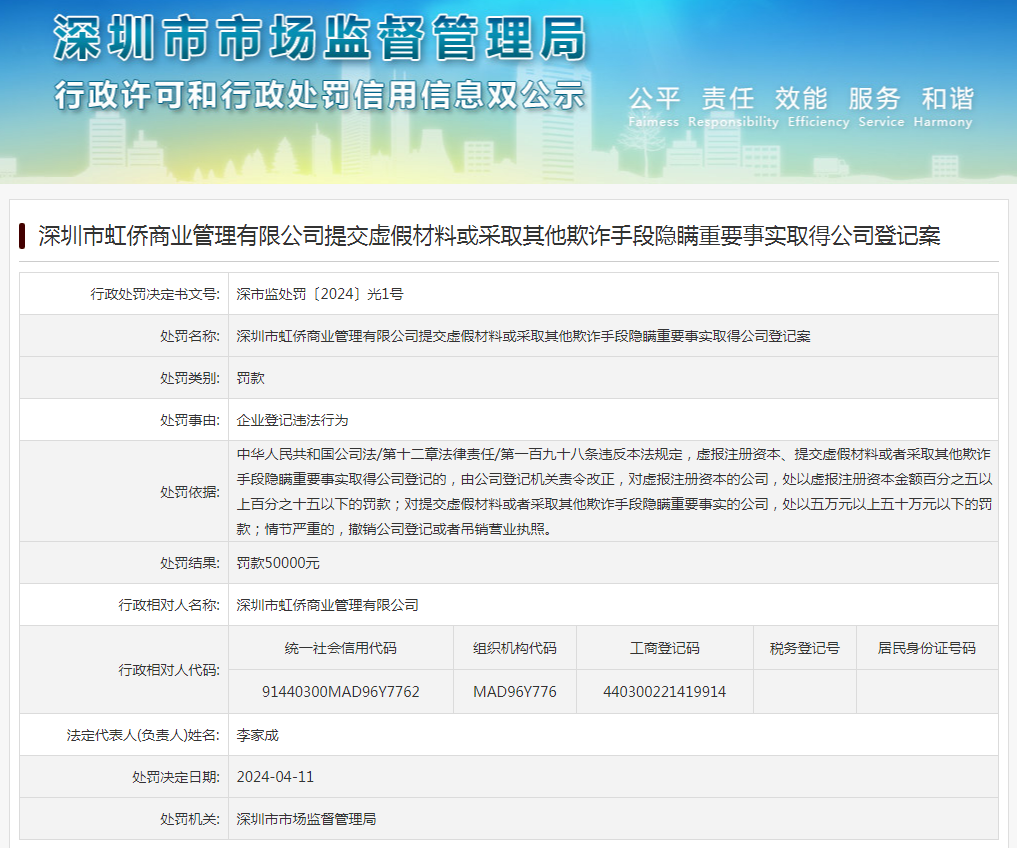1017x848 pixels.
Task: Select organization code MAD96Y776
Action: [x=514, y=692]
